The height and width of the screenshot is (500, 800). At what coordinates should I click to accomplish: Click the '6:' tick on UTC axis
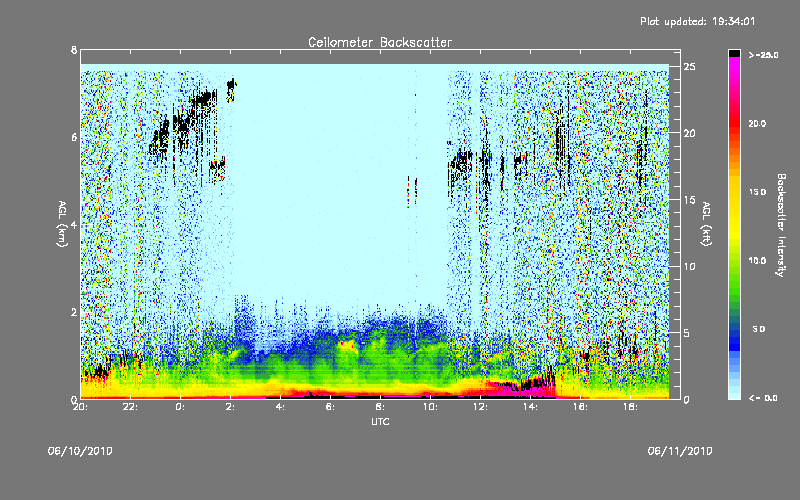click(x=330, y=407)
